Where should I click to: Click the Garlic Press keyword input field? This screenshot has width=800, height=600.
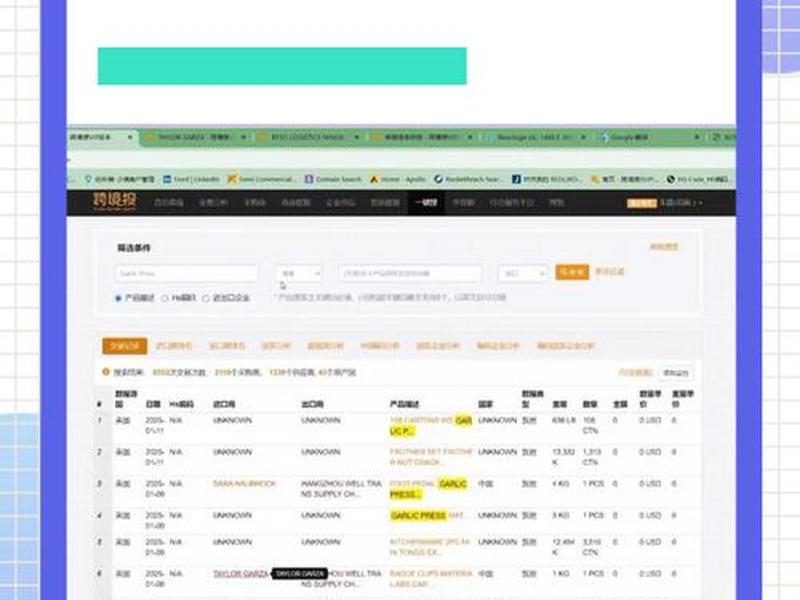click(x=186, y=273)
